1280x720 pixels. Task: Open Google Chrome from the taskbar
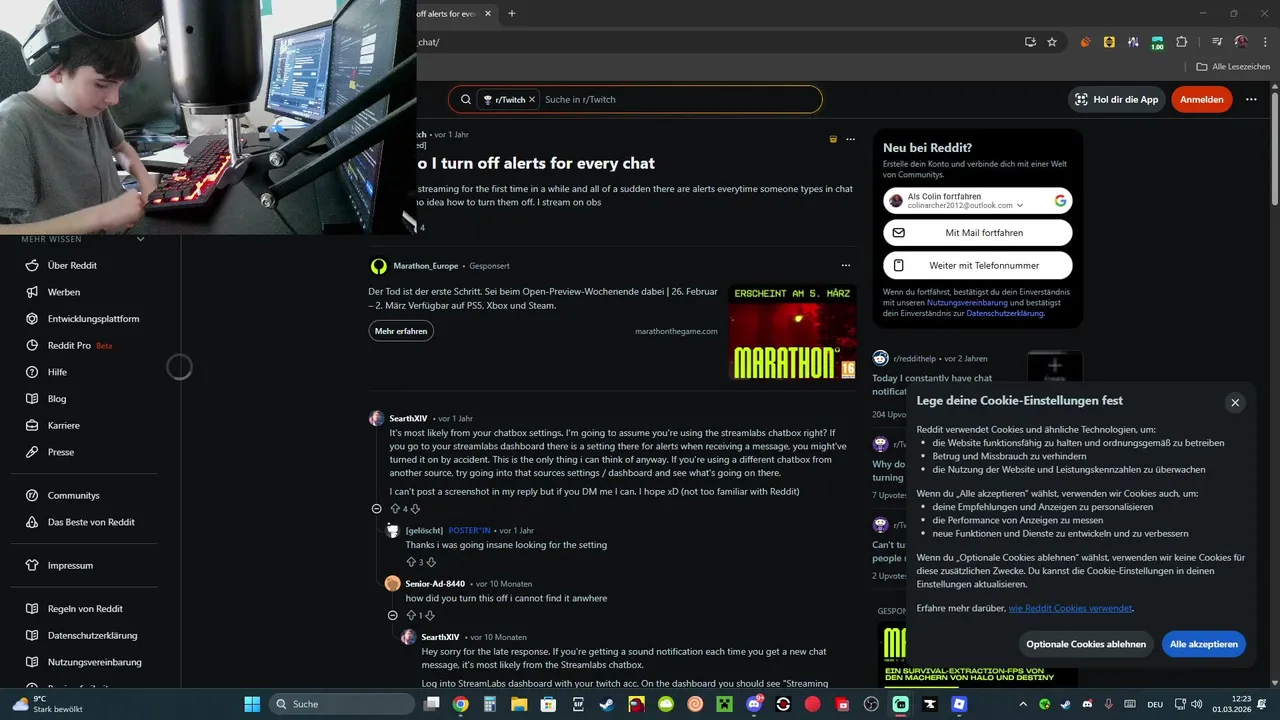point(460,704)
